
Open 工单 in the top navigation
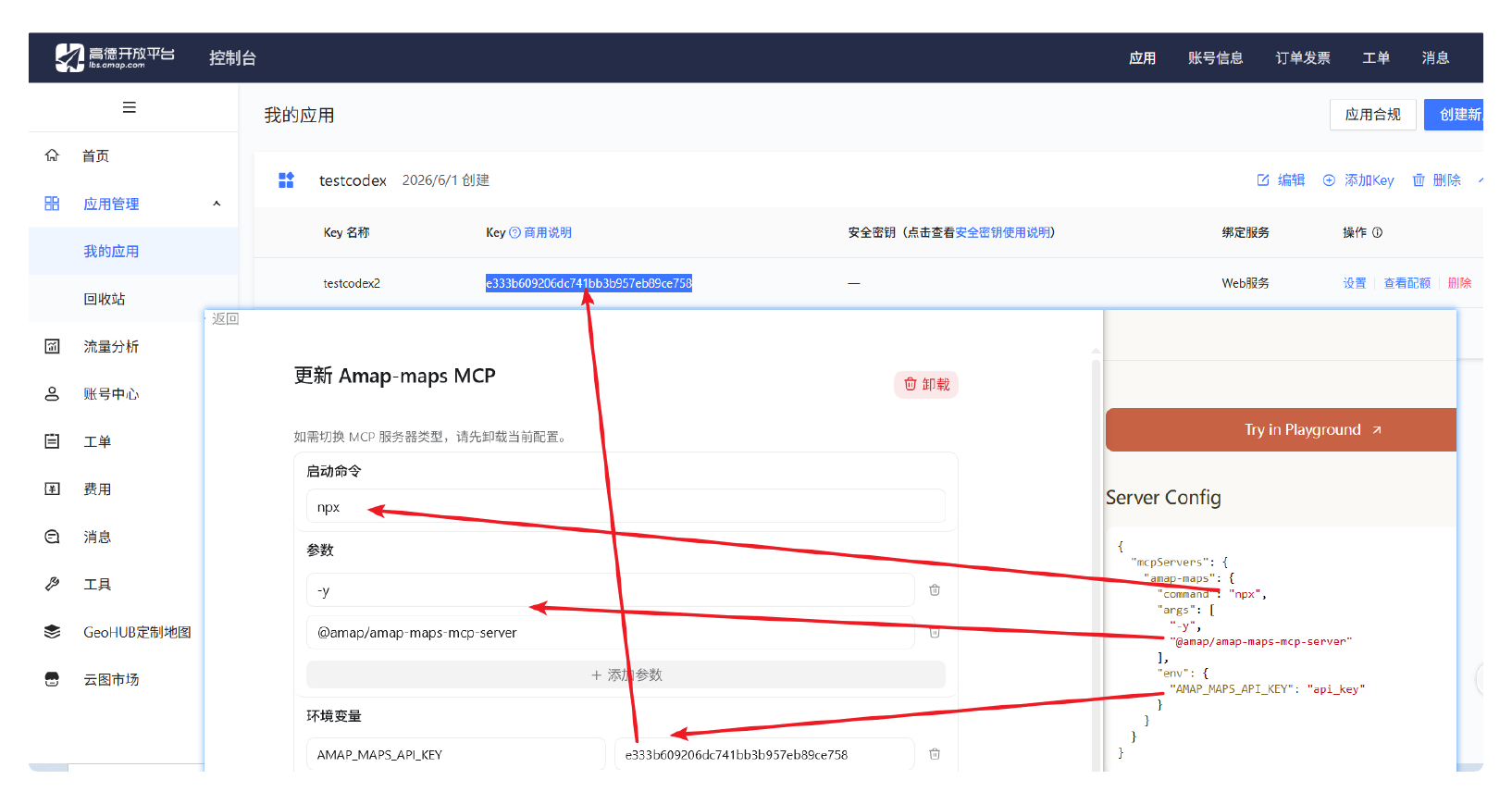[1376, 57]
